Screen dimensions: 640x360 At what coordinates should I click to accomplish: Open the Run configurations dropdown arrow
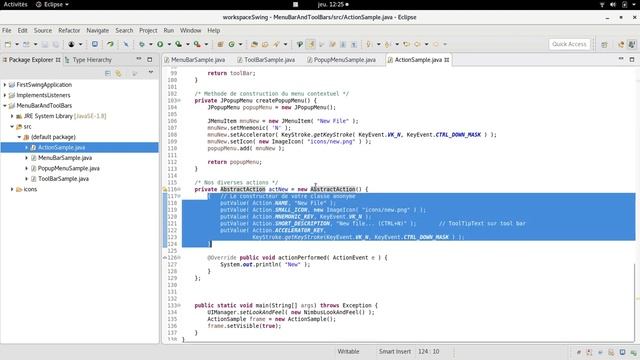click(169, 44)
